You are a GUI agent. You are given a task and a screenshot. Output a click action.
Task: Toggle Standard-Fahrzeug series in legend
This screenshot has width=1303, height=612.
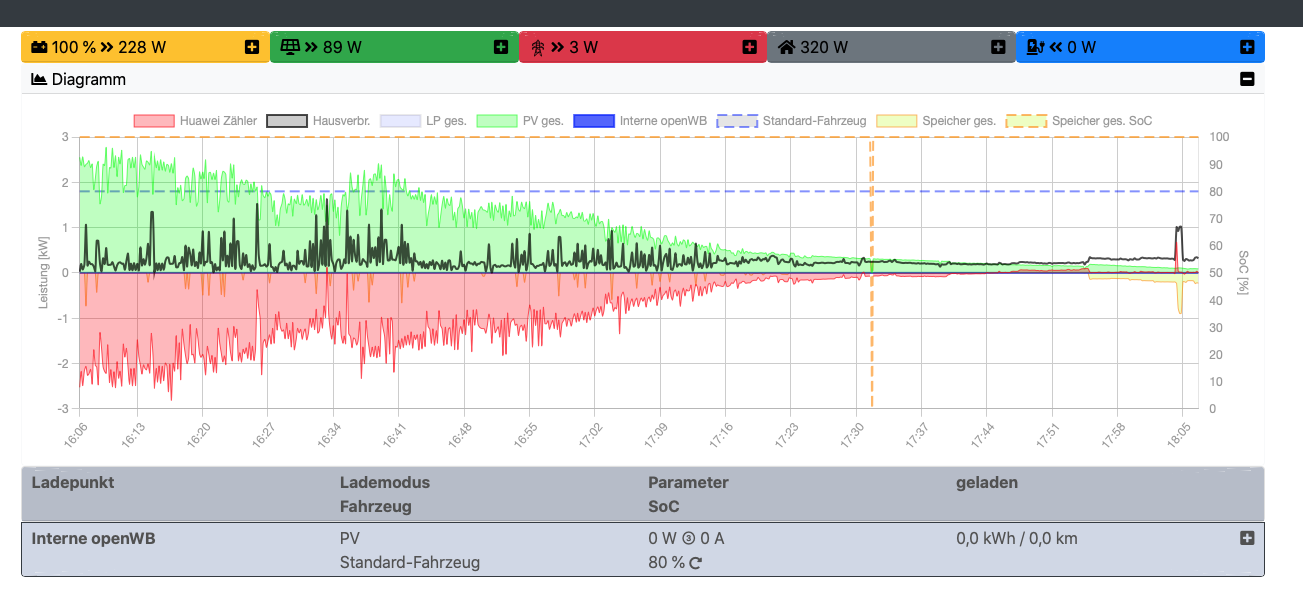coord(792,121)
